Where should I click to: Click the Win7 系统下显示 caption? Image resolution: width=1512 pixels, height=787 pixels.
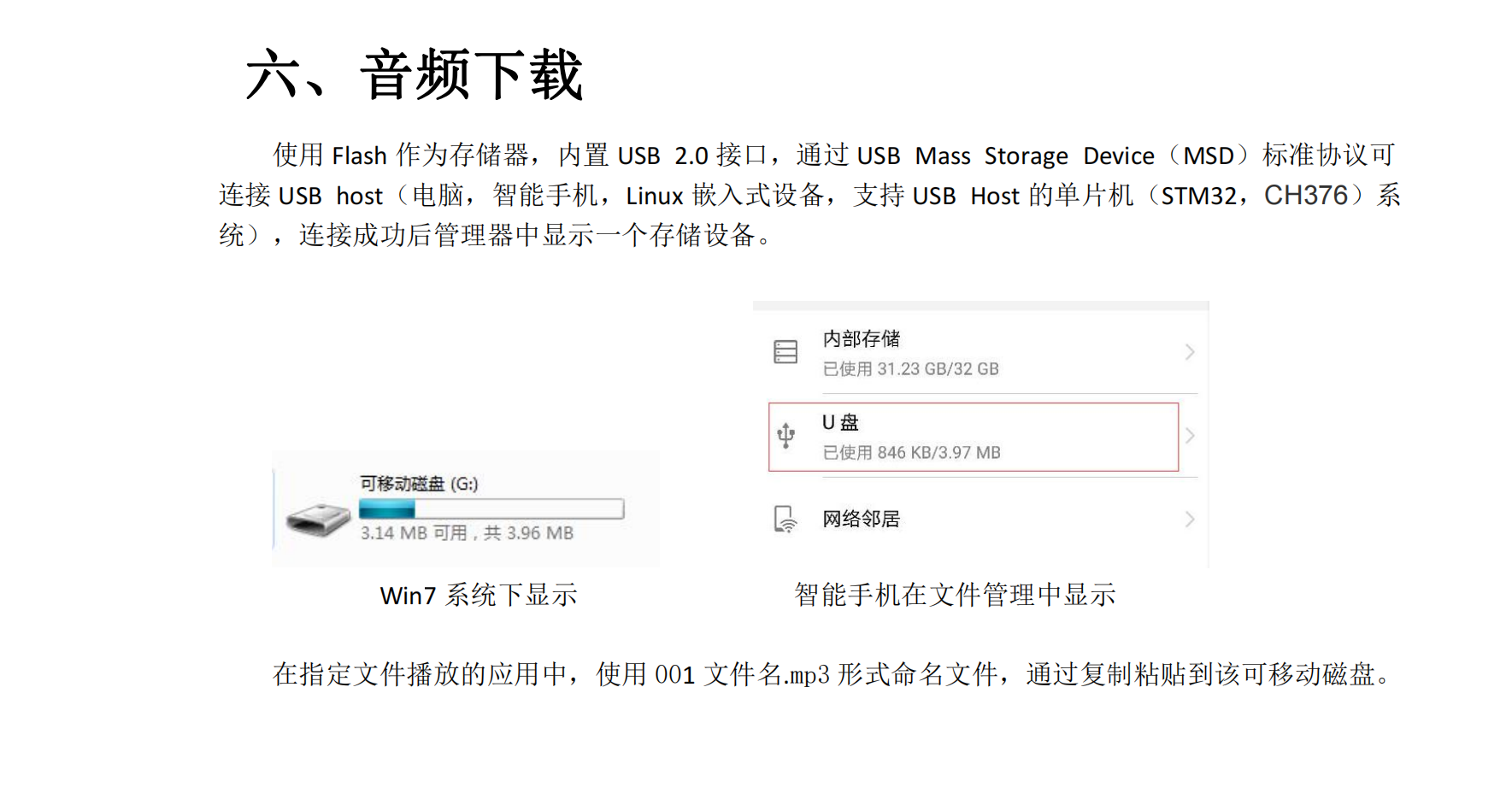(479, 595)
